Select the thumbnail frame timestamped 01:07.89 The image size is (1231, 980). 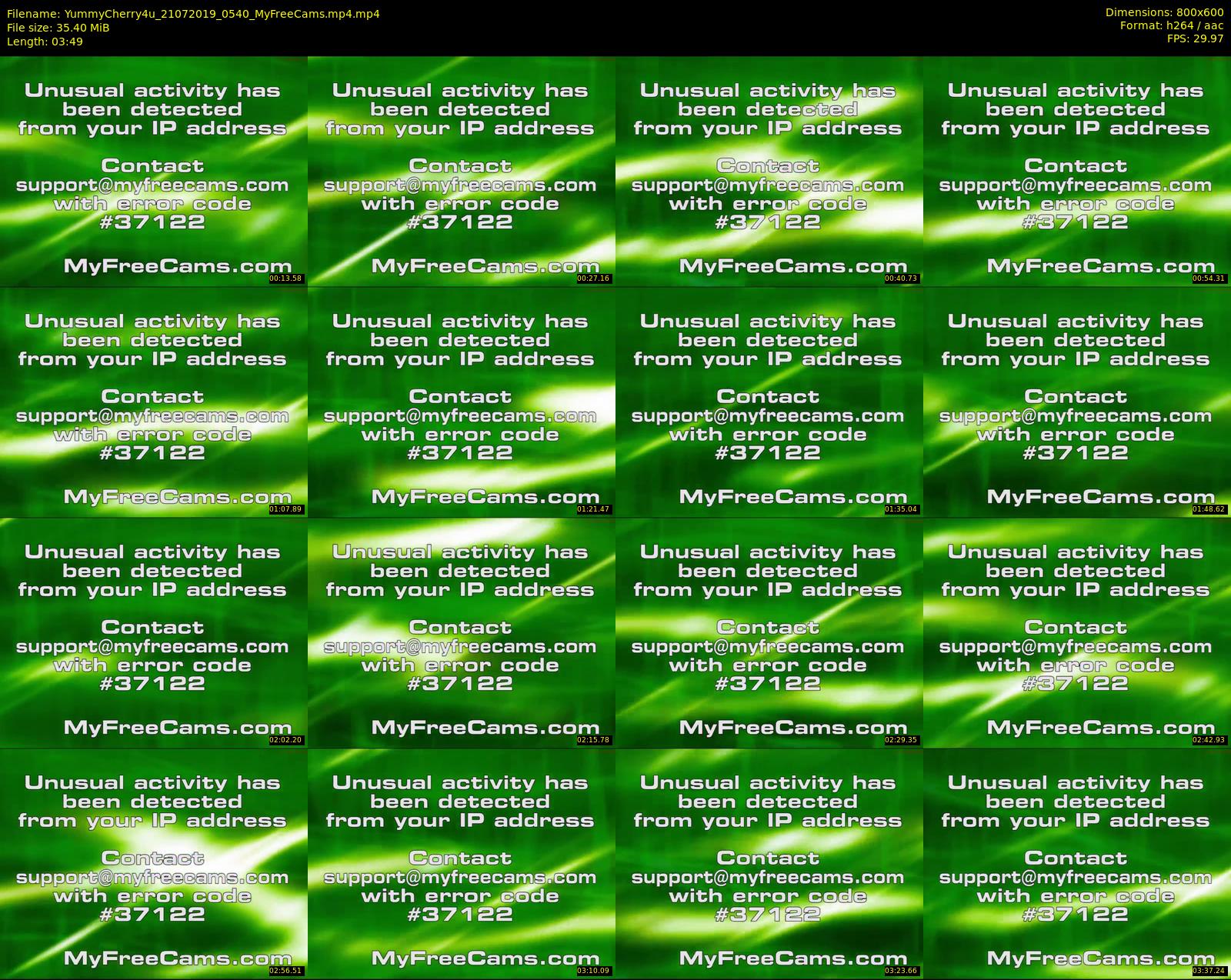tap(154, 402)
